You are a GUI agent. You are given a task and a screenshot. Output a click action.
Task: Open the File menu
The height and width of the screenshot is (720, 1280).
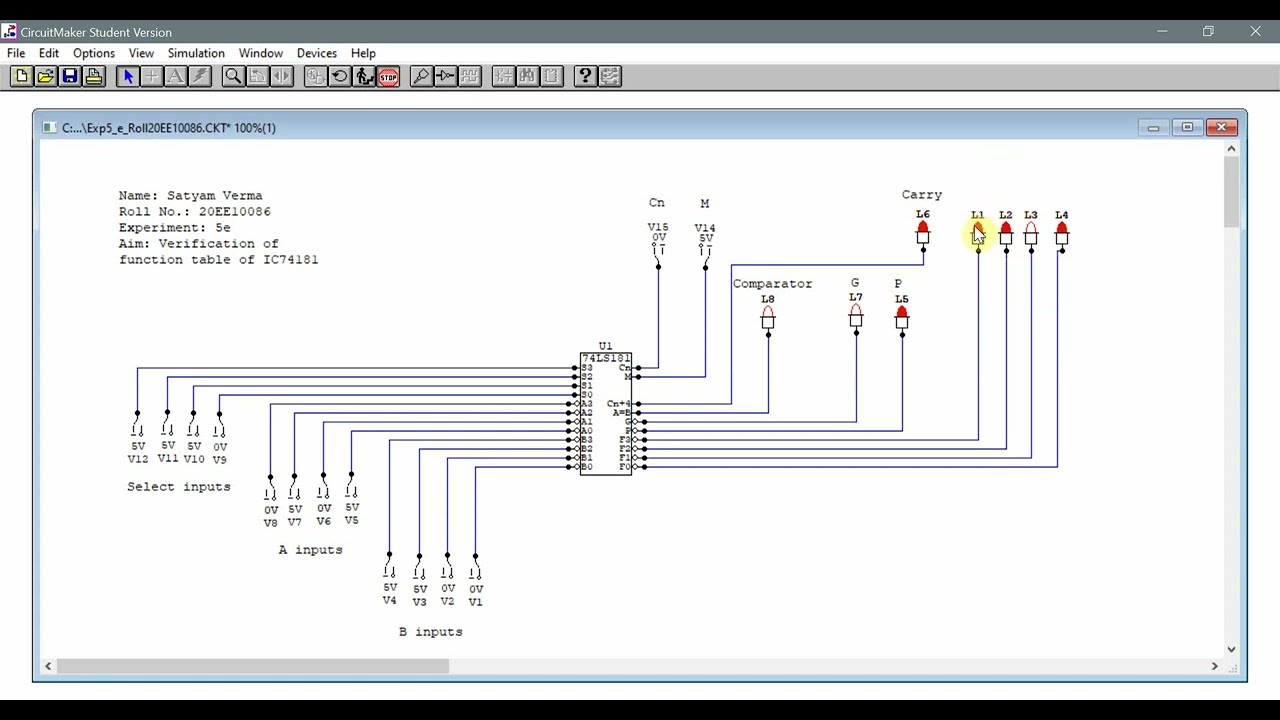click(x=16, y=53)
